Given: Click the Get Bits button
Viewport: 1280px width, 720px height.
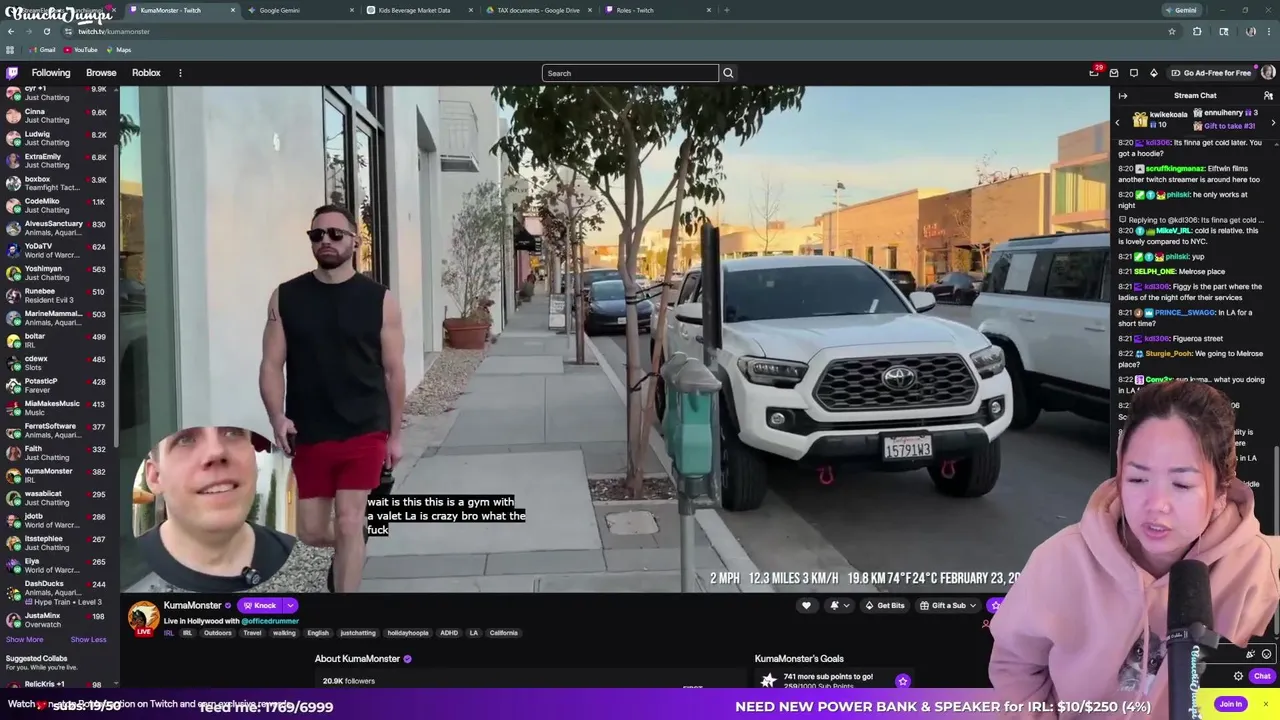Looking at the screenshot, I should point(885,605).
